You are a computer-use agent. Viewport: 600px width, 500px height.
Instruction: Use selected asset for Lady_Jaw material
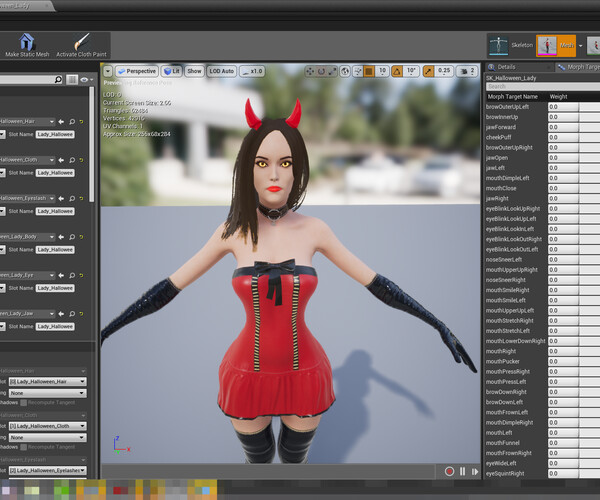pyautogui.click(x=61, y=314)
